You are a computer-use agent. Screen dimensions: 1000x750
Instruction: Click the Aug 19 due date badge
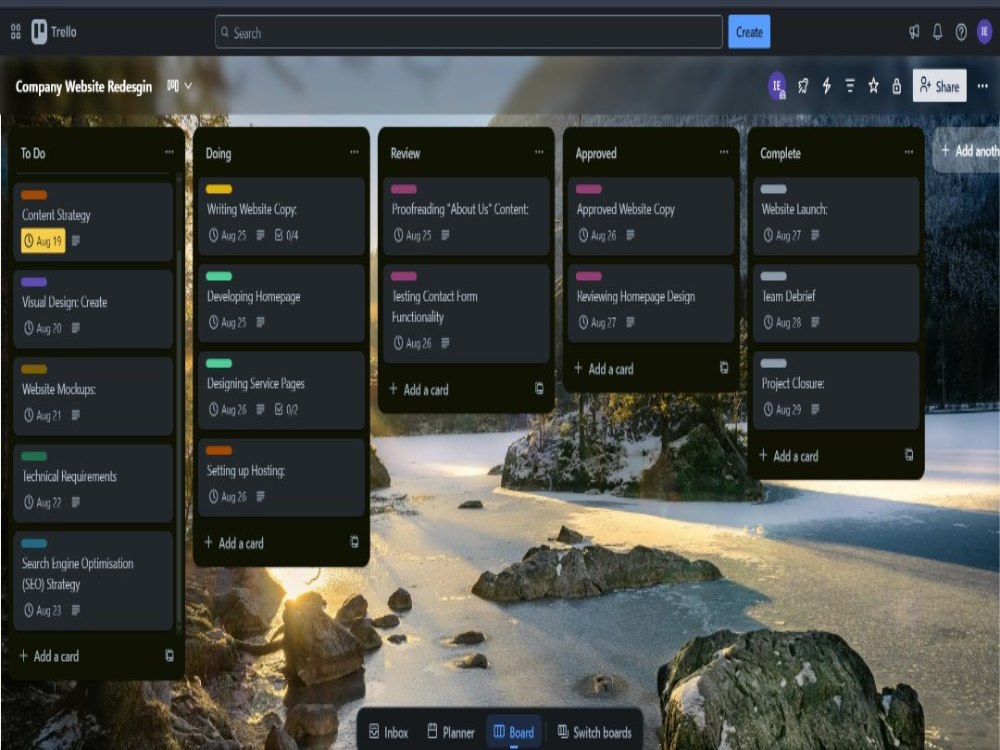pyautogui.click(x=43, y=241)
